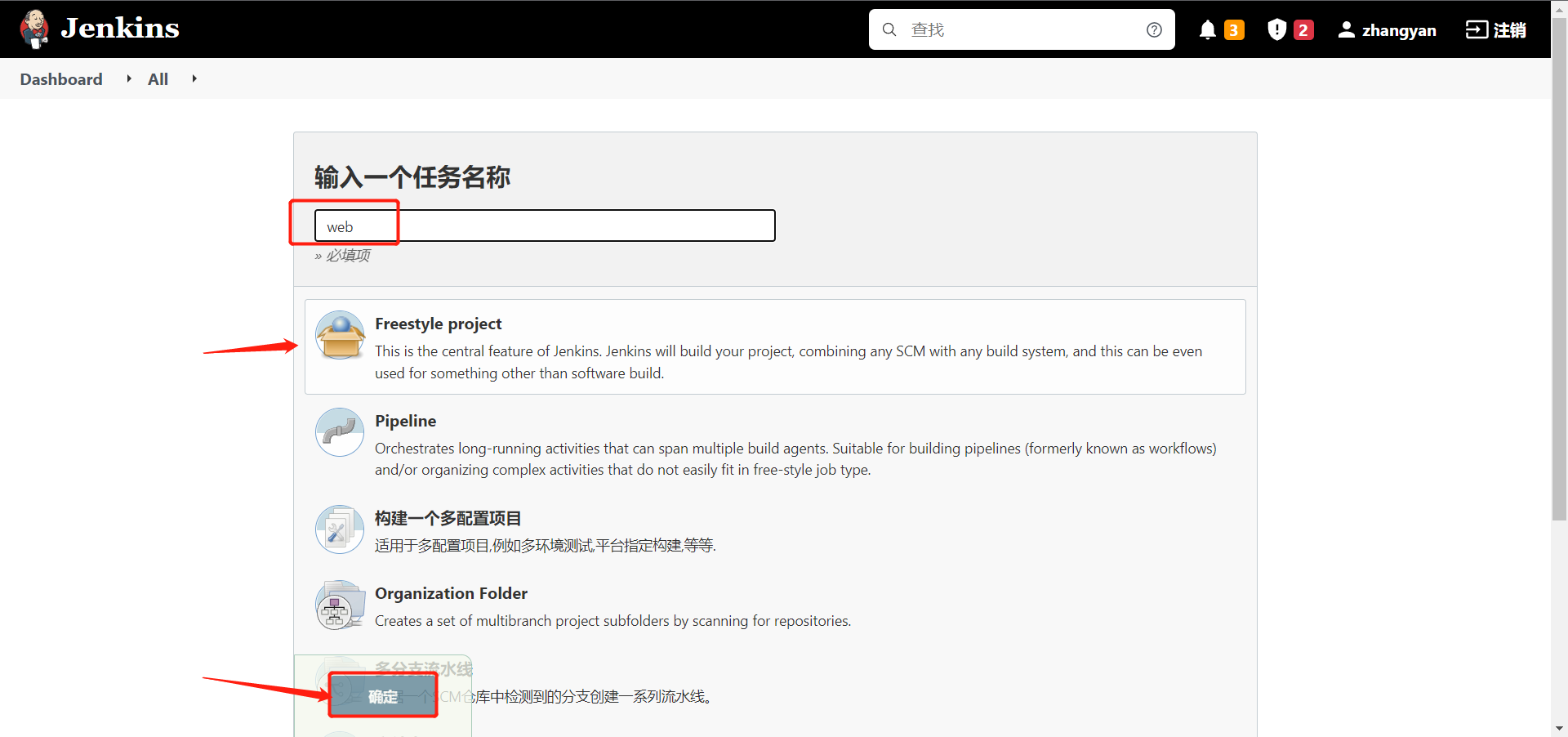Click the magnifier icon in search box

(889, 30)
